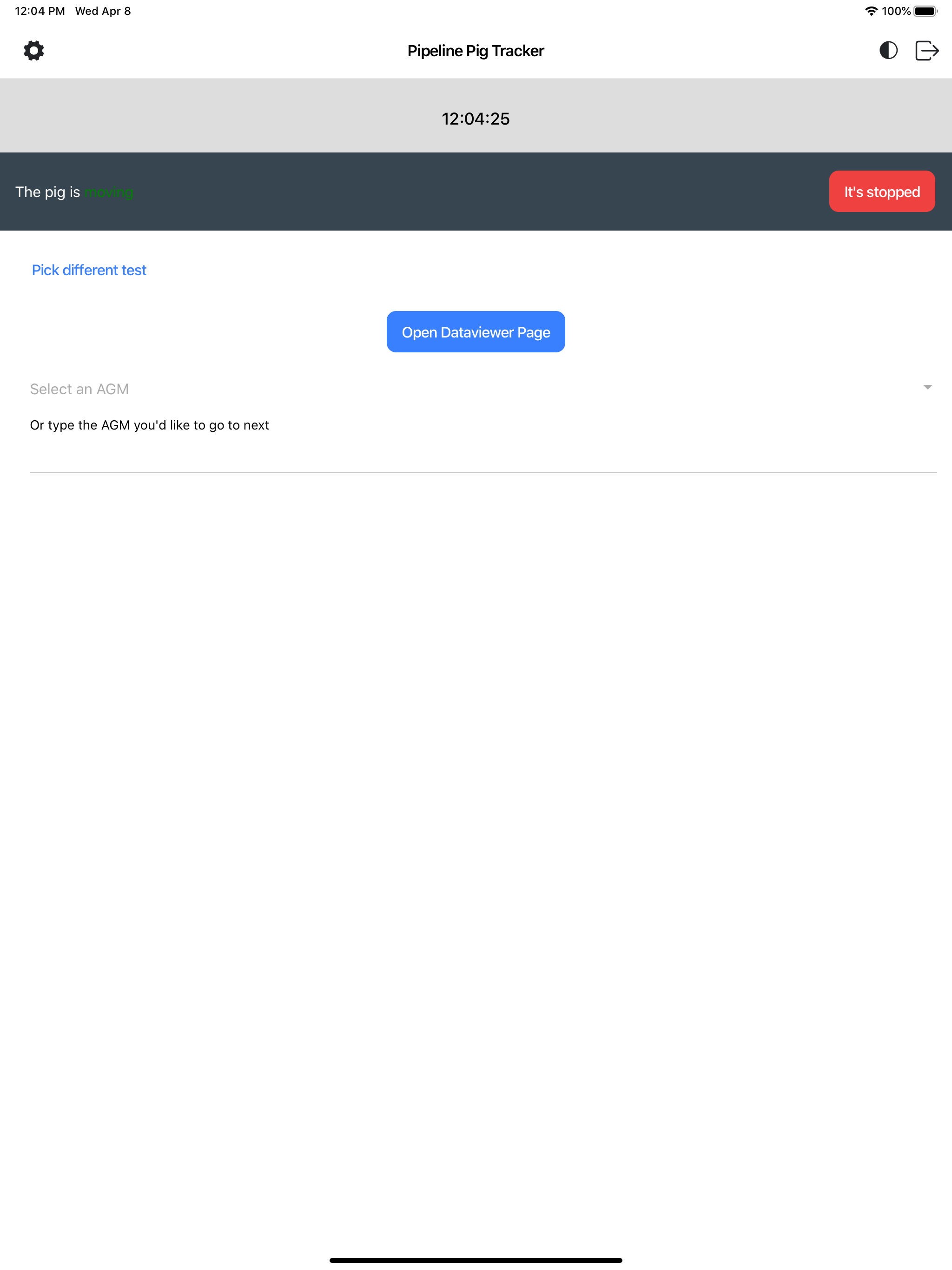The image size is (952, 1270).
Task: Tap the "Wed Apr 8" date
Action: click(x=103, y=11)
